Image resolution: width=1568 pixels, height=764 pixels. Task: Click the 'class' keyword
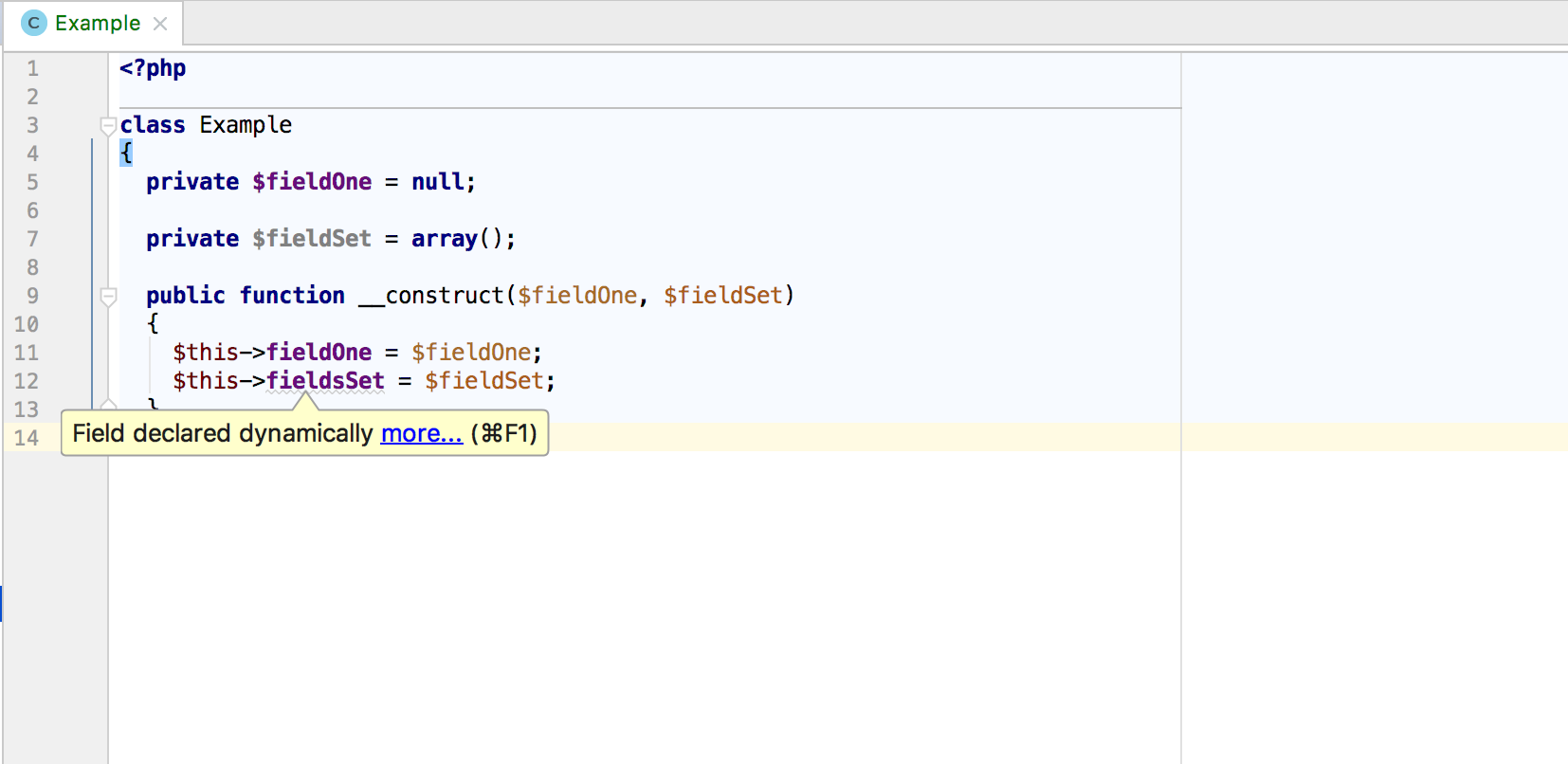pyautogui.click(x=153, y=125)
